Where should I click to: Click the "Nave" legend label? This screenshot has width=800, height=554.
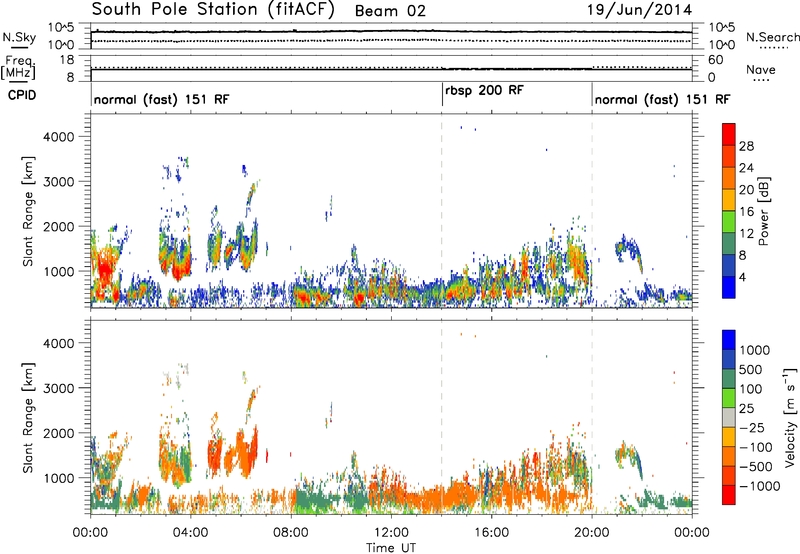pos(761,69)
